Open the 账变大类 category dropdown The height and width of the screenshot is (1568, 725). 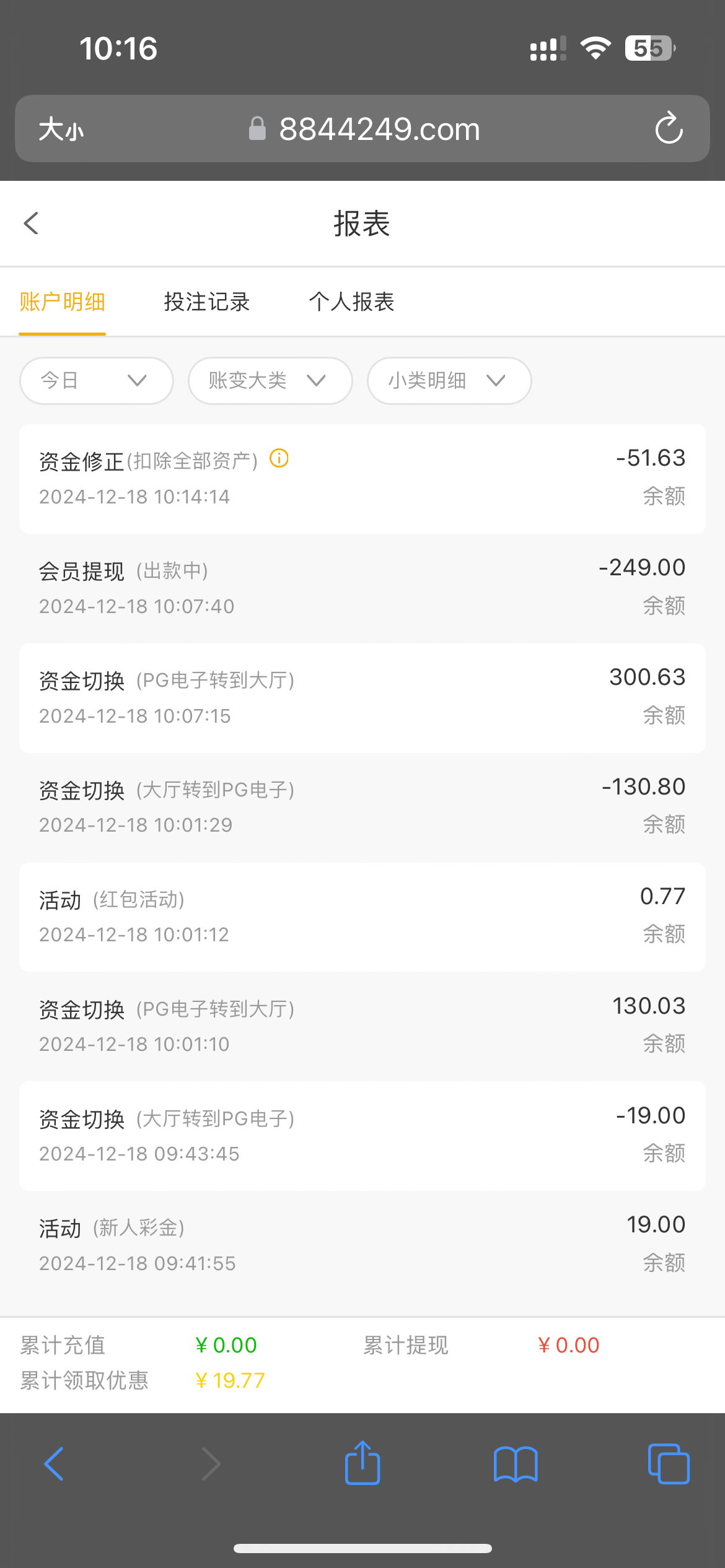point(270,381)
